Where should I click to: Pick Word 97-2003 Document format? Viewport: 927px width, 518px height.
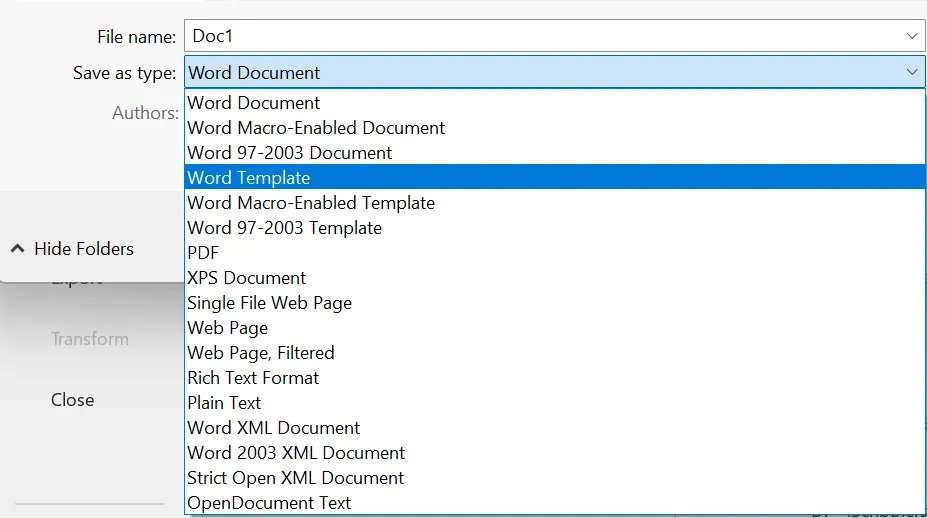coord(555,153)
